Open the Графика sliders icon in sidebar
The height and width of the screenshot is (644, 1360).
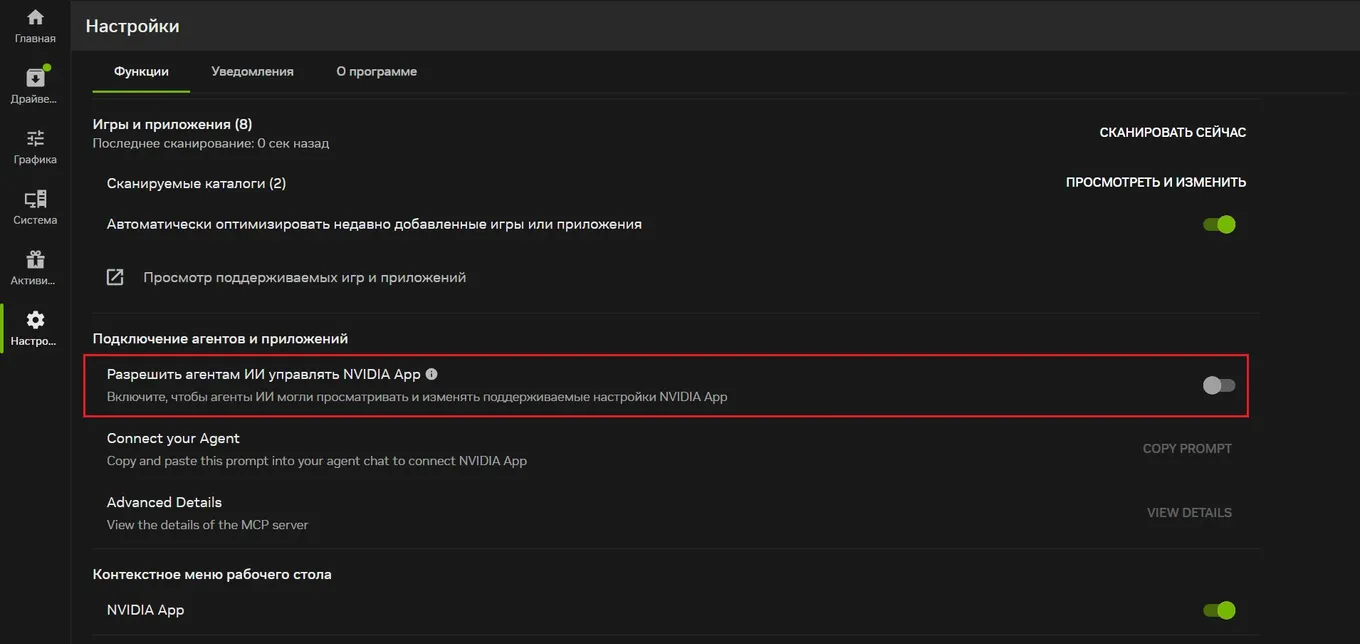coord(35,138)
